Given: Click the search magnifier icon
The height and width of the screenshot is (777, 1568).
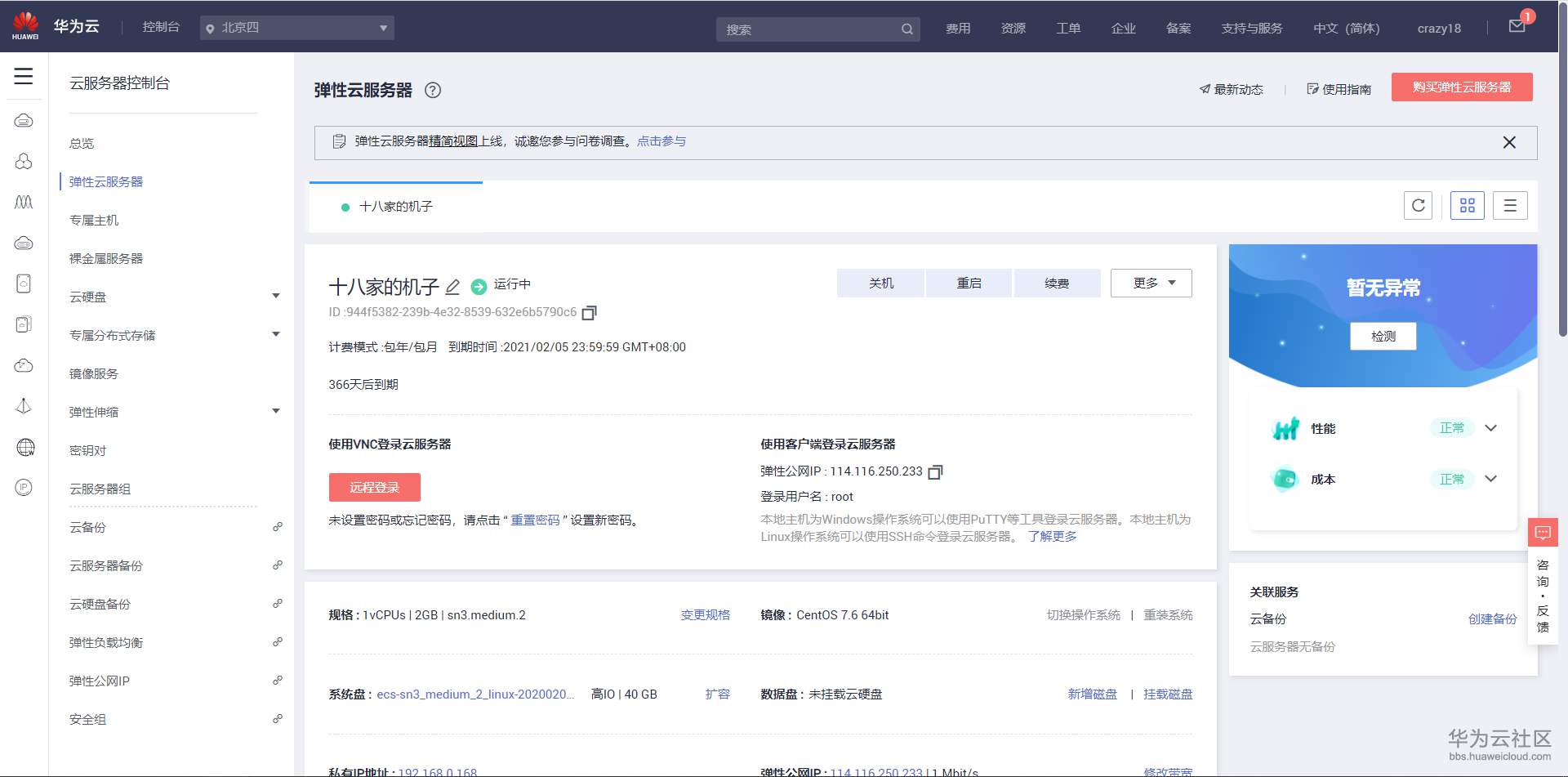Looking at the screenshot, I should [x=906, y=29].
